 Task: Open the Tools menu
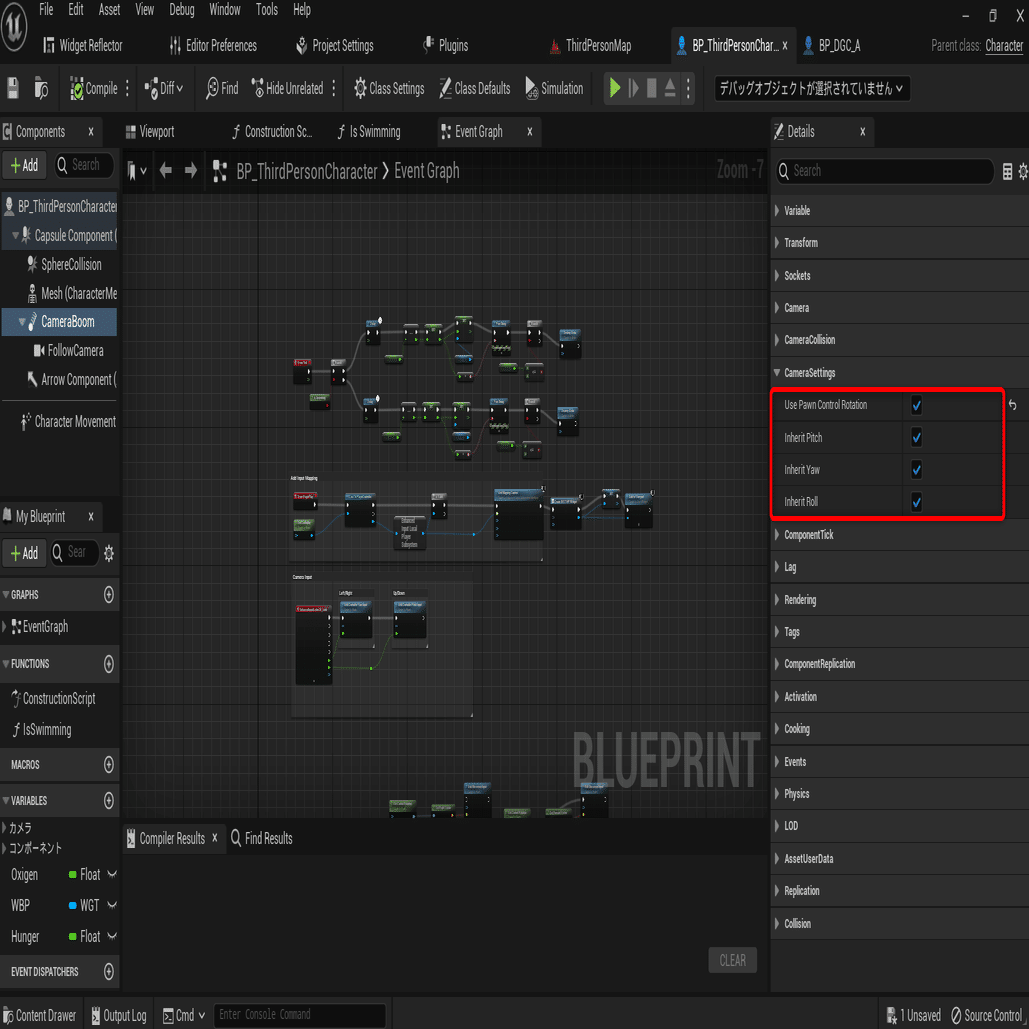[x=266, y=10]
